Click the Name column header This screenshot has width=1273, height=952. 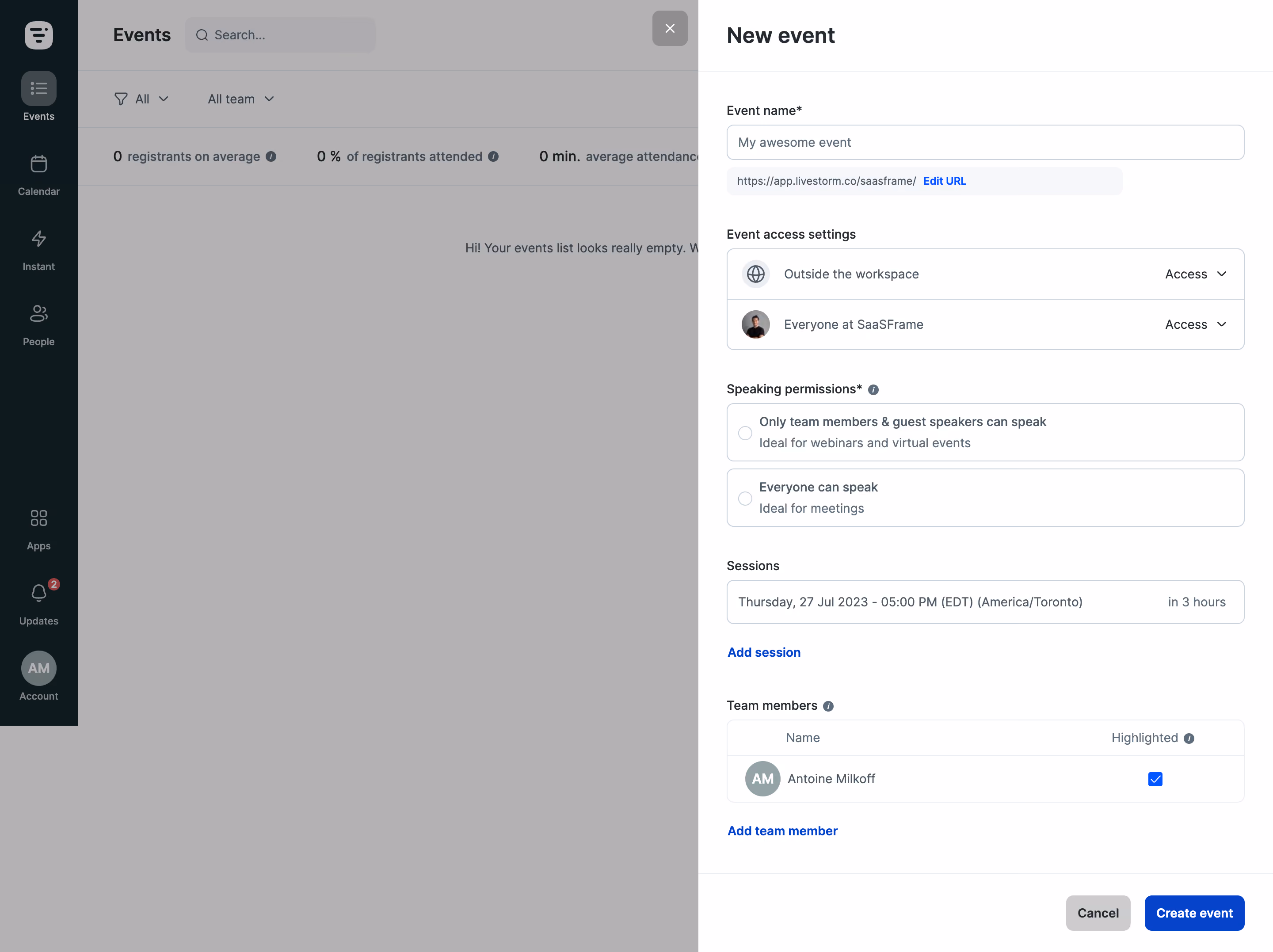pyautogui.click(x=803, y=739)
